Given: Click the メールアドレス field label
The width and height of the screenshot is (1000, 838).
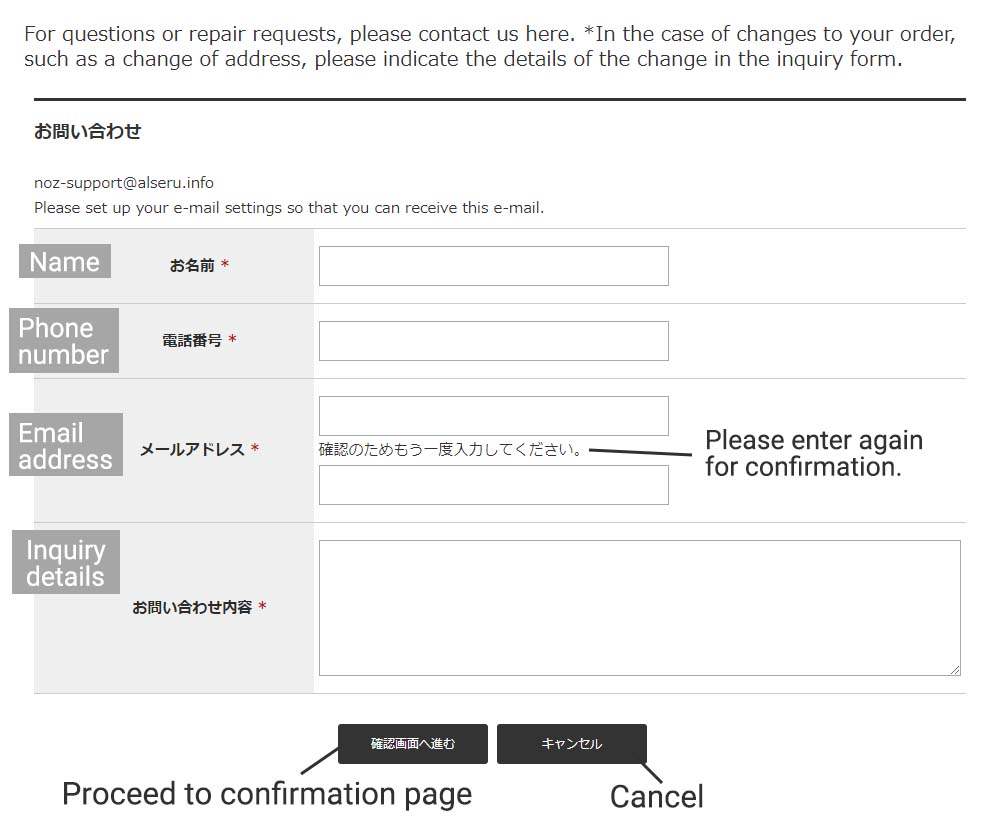Looking at the screenshot, I should [x=192, y=450].
